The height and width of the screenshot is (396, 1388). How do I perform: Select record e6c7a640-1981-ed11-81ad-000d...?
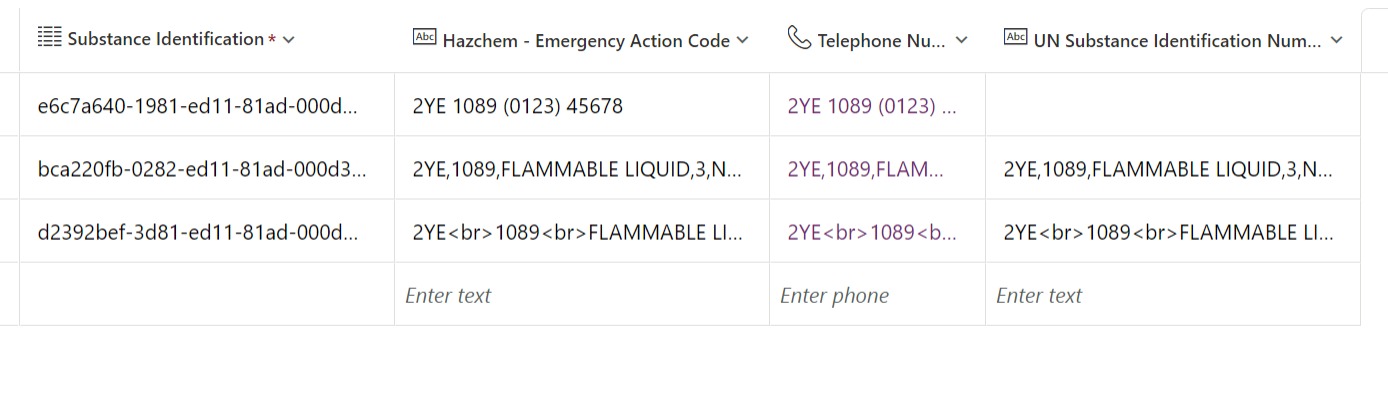coord(197,105)
